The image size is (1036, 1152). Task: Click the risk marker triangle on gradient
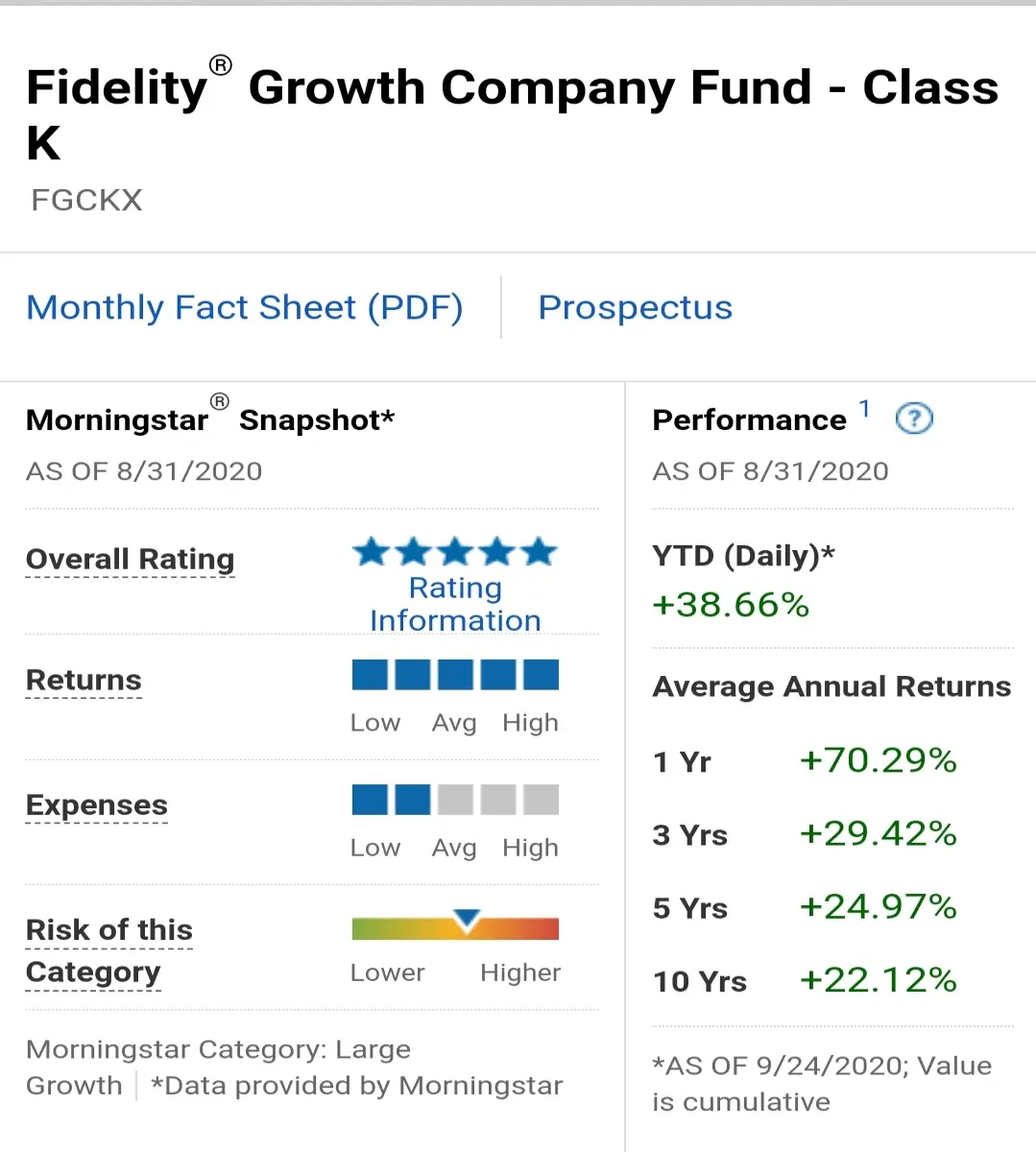467,919
